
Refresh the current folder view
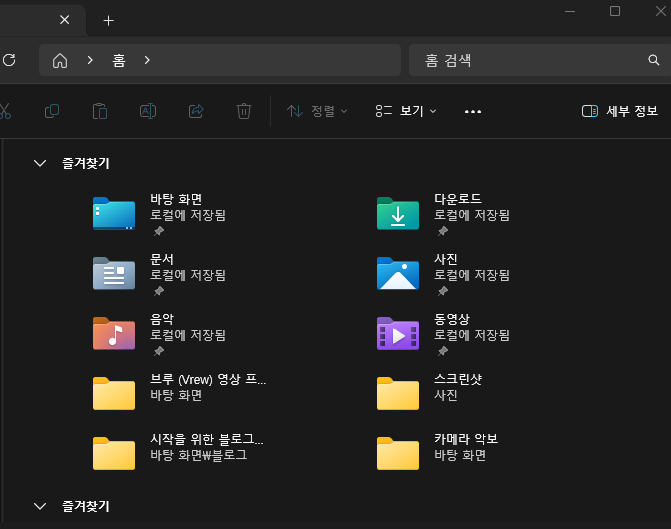[9, 60]
